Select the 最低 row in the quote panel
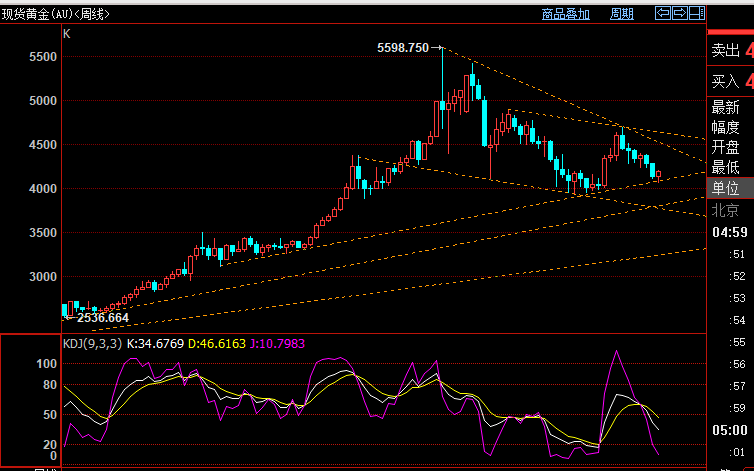 (730, 167)
